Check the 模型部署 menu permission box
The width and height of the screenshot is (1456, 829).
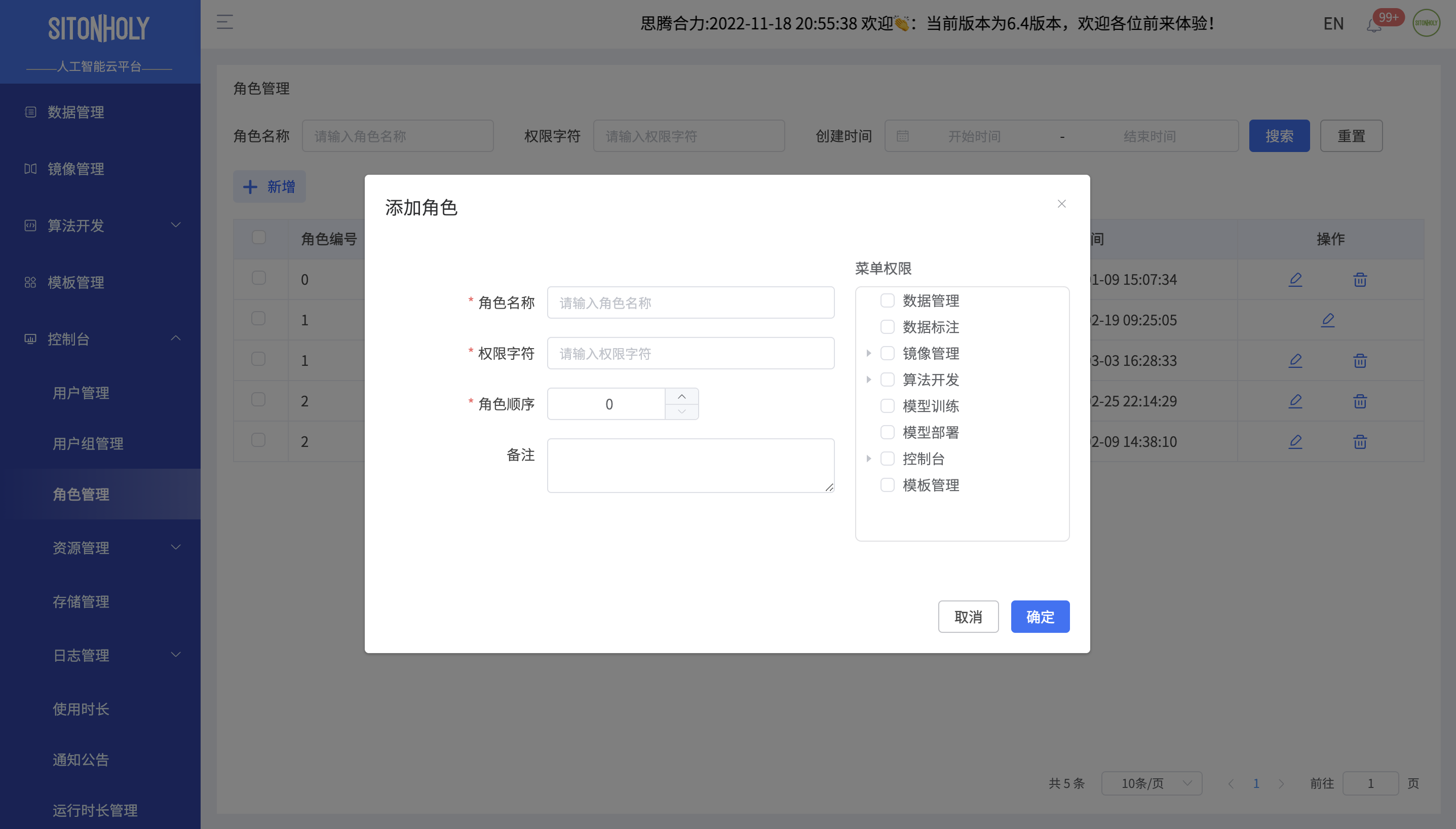(x=888, y=432)
